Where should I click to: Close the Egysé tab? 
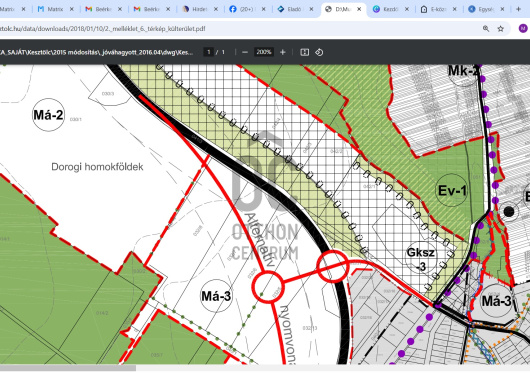pyautogui.click(x=503, y=9)
